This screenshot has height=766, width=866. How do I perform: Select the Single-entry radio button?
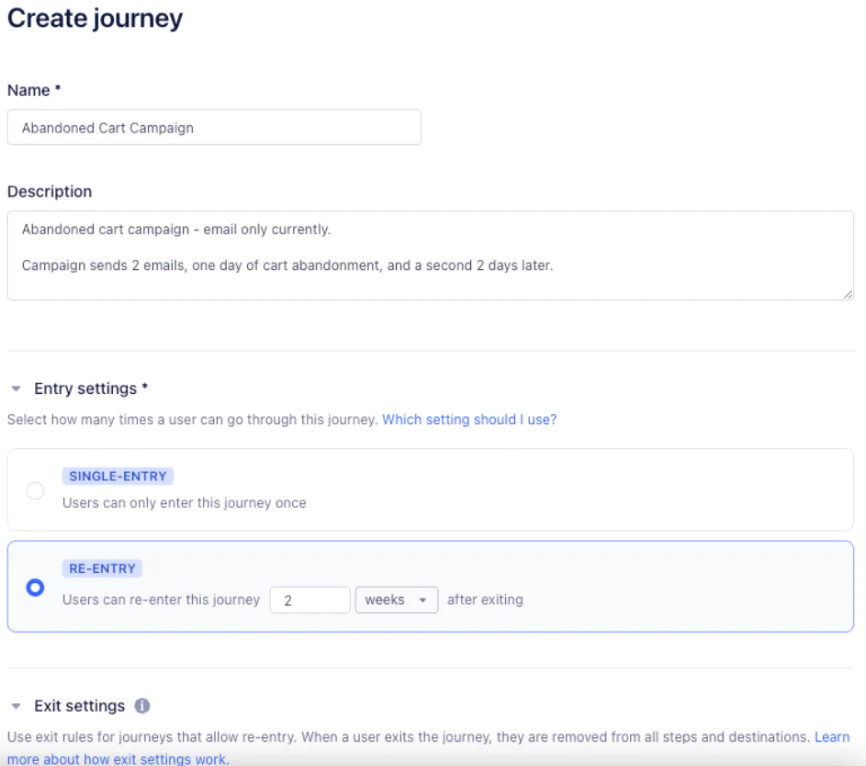tap(35, 490)
